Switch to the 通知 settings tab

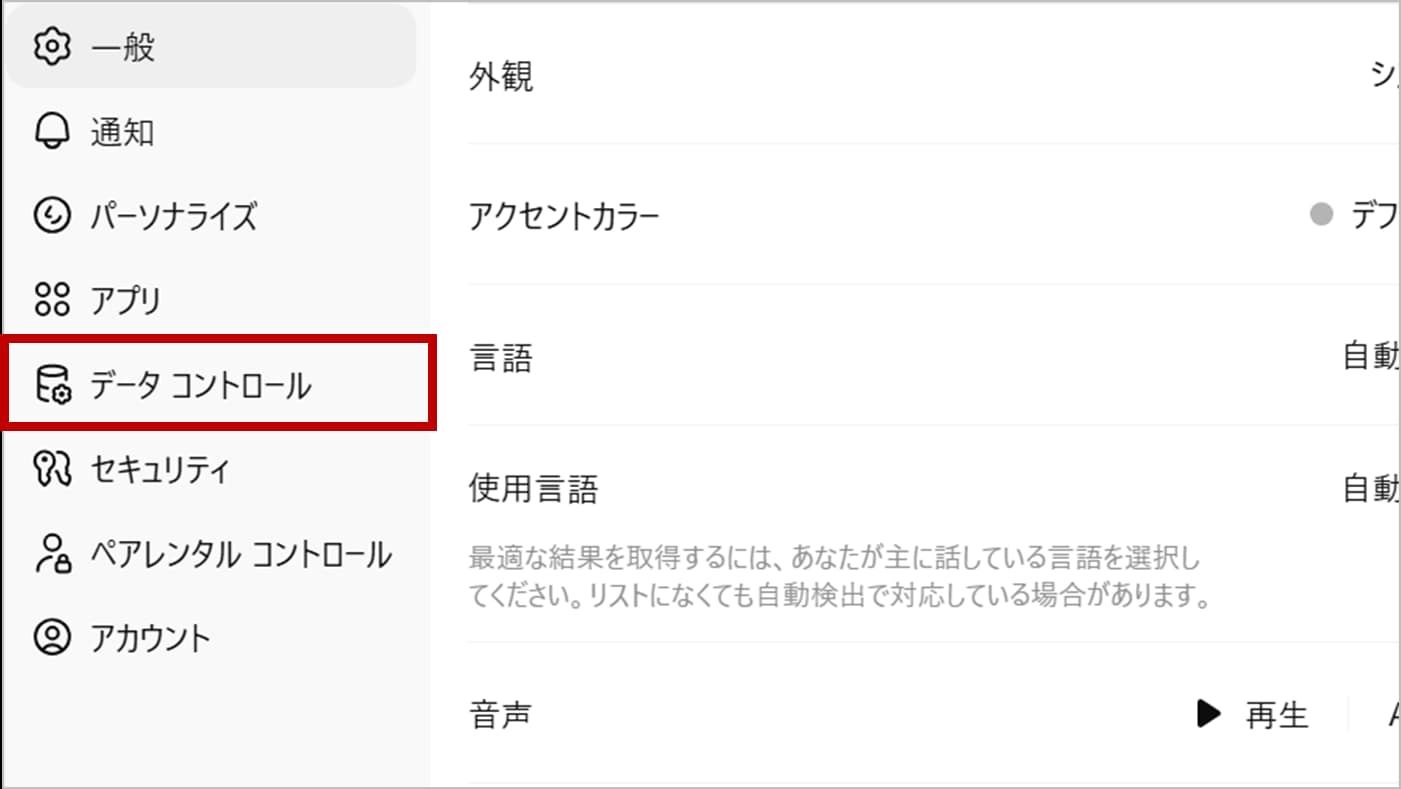(122, 132)
